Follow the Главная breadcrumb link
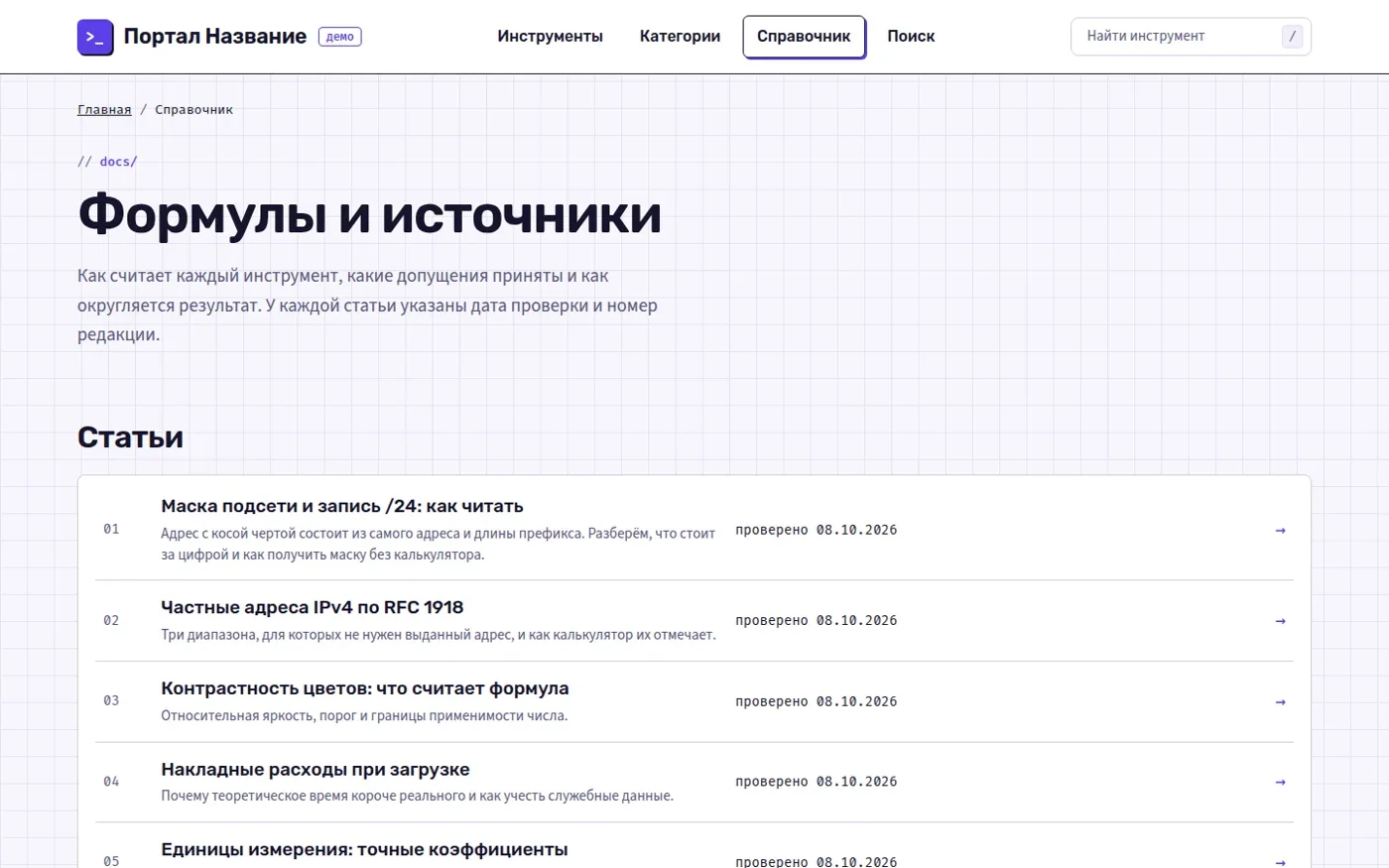The image size is (1389, 868). tap(104, 110)
